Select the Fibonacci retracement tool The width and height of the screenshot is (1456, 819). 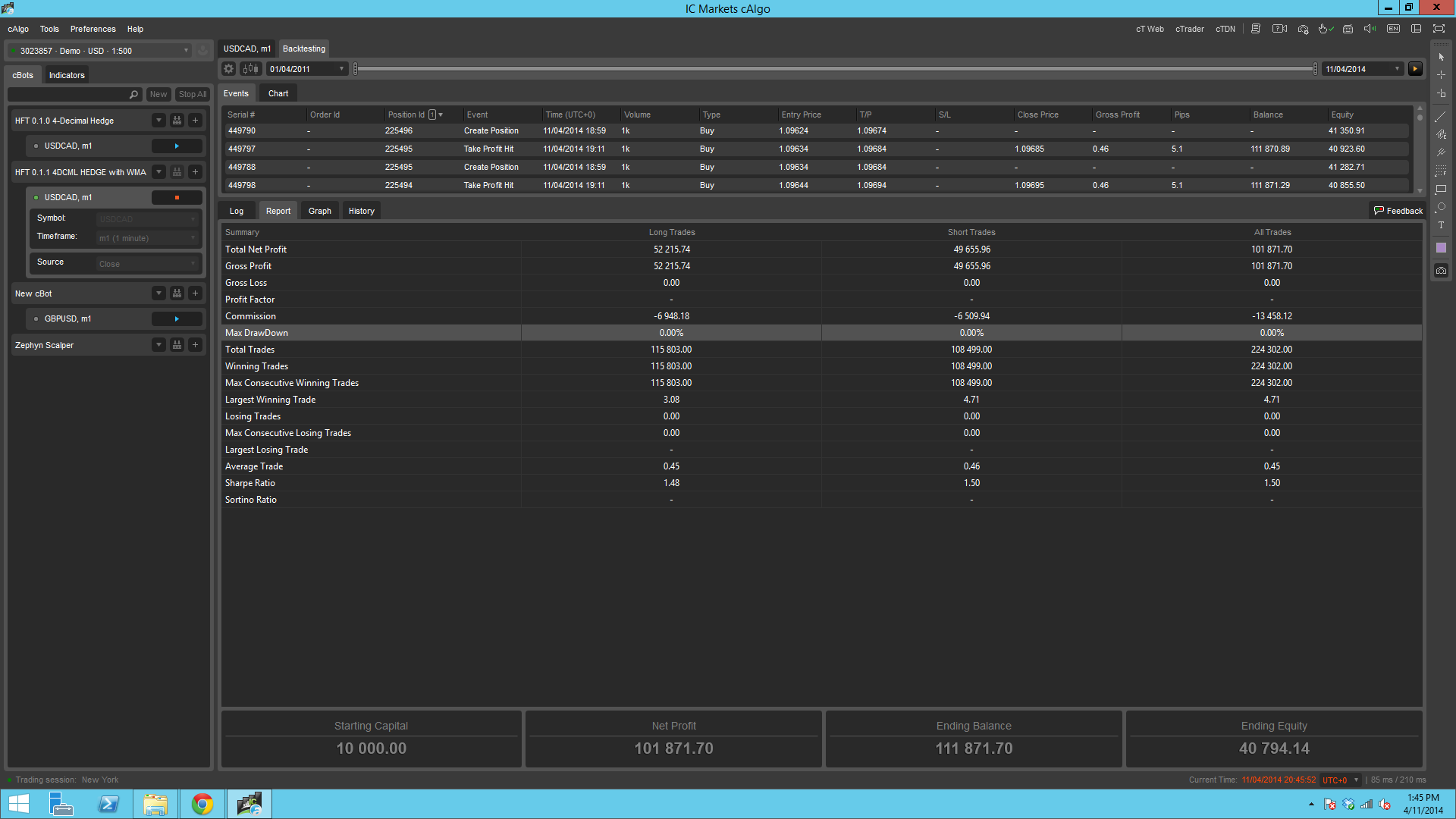tap(1441, 171)
